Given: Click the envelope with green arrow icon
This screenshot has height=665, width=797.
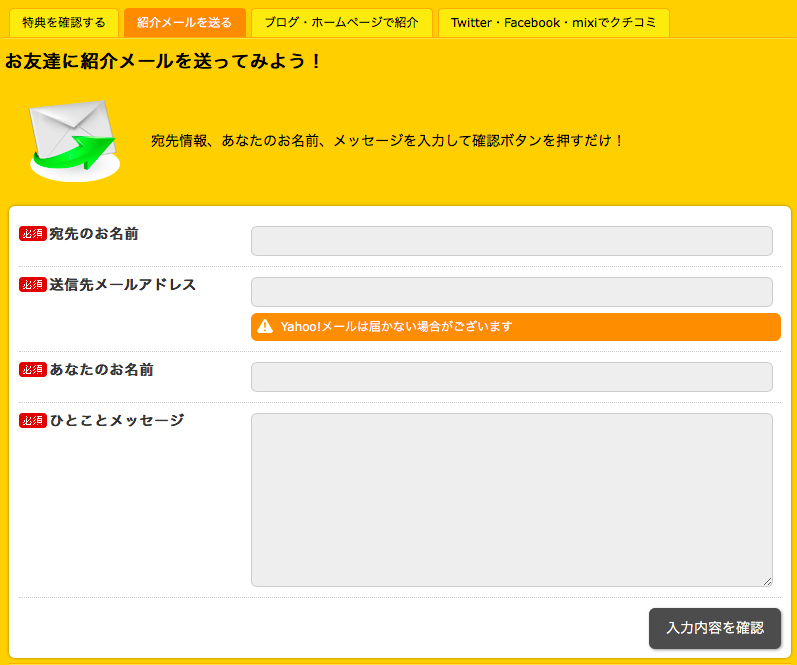Looking at the screenshot, I should pyautogui.click(x=74, y=141).
